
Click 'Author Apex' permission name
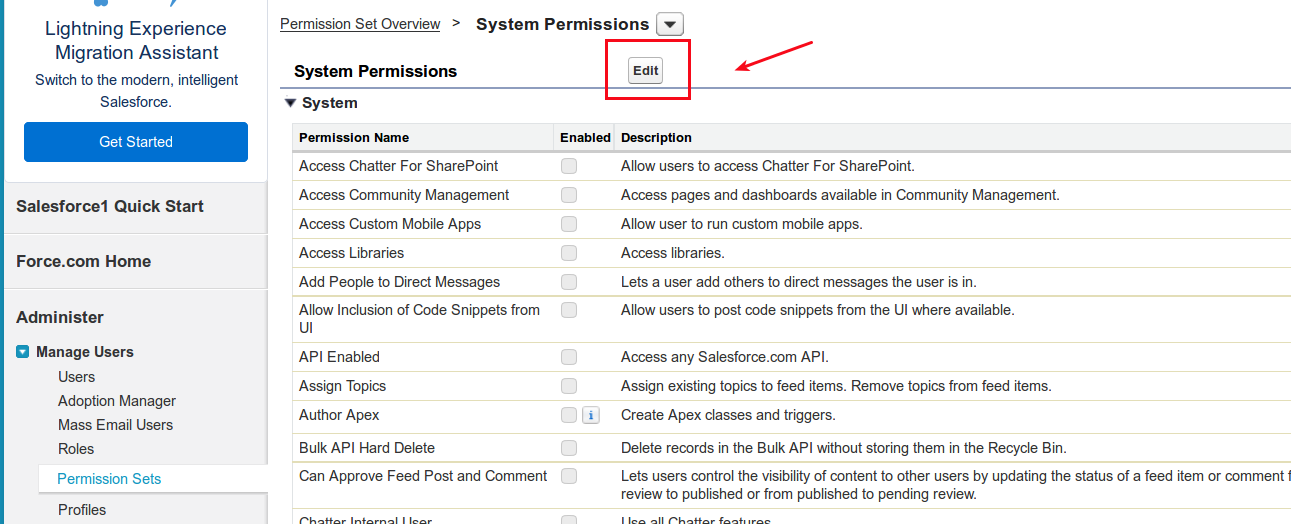(x=339, y=415)
